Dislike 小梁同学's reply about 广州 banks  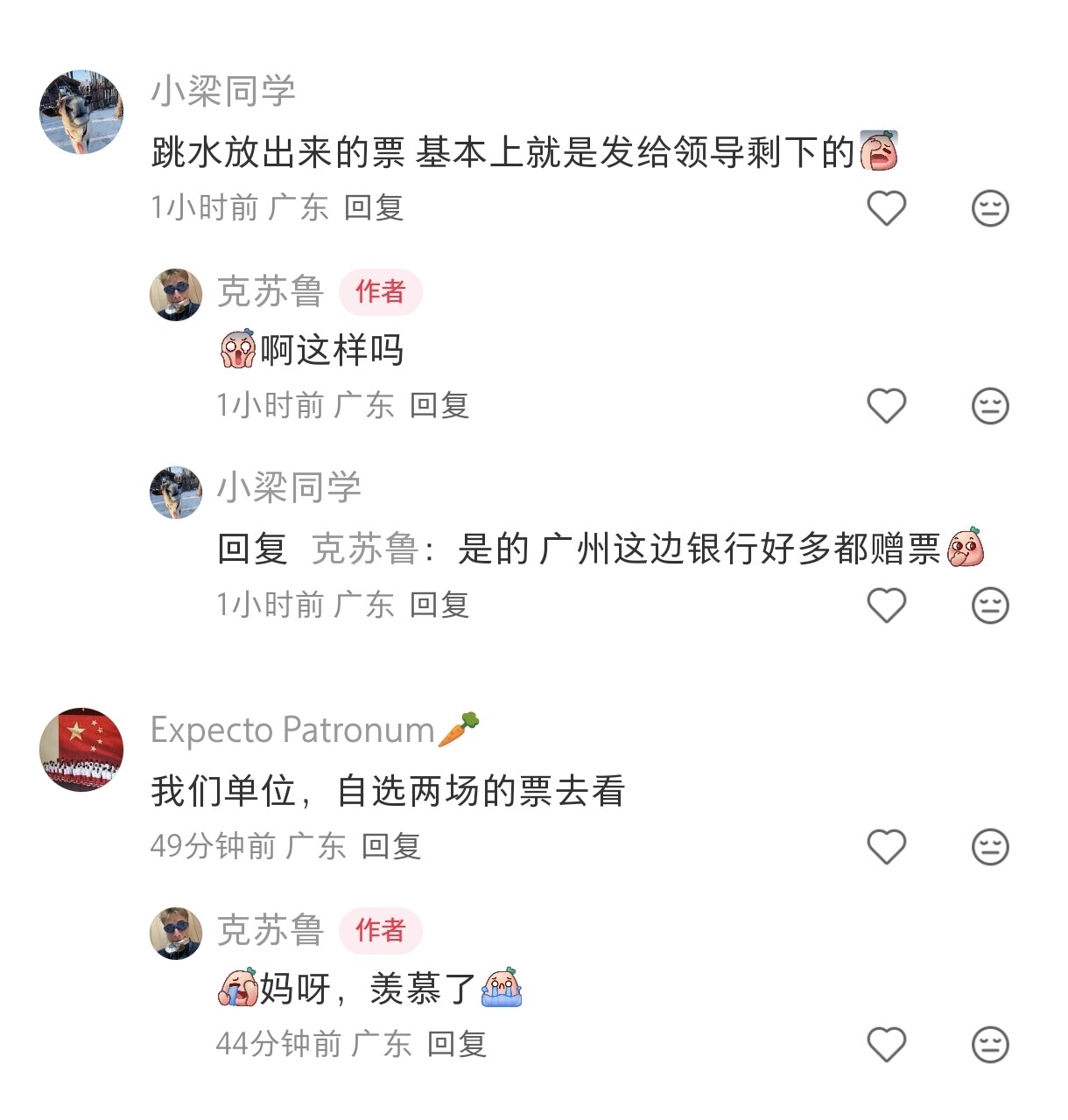click(x=990, y=605)
